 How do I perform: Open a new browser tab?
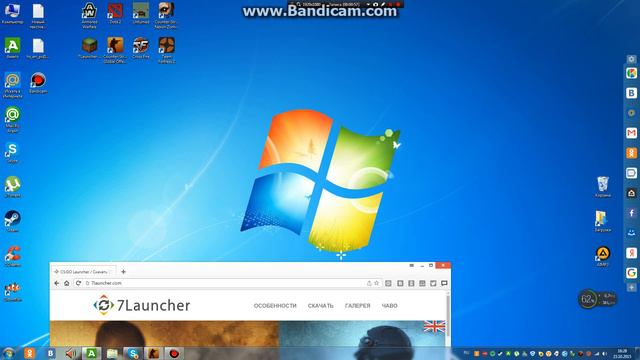coord(123,271)
